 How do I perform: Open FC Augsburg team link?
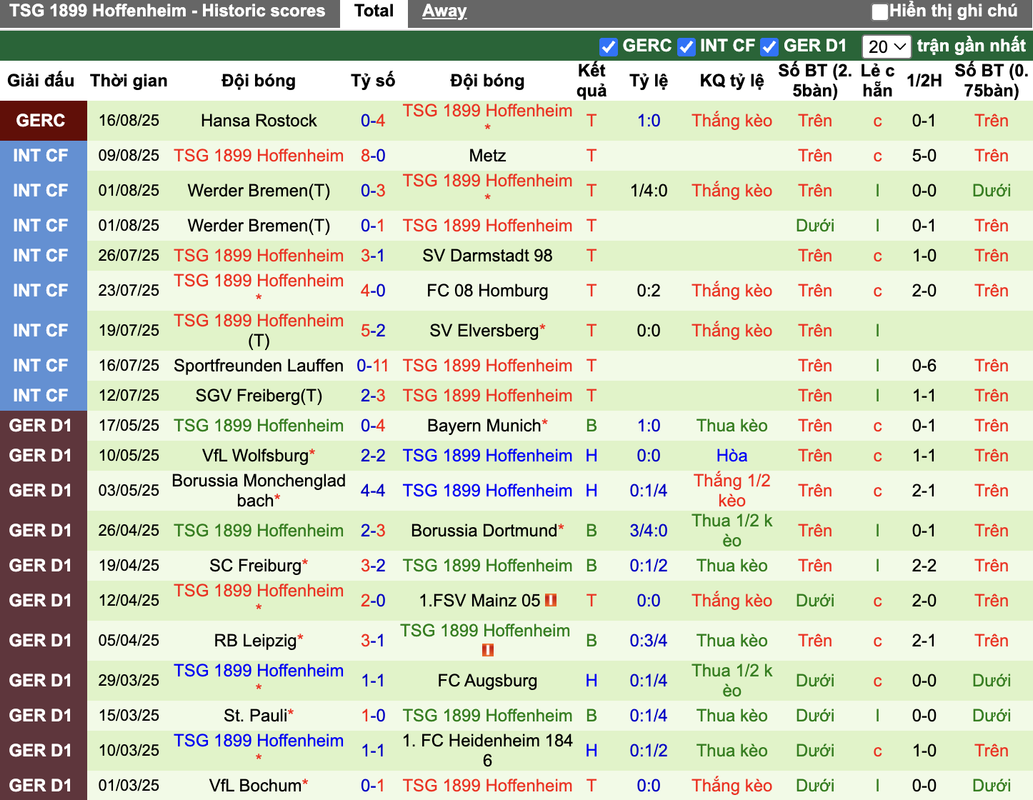click(488, 681)
